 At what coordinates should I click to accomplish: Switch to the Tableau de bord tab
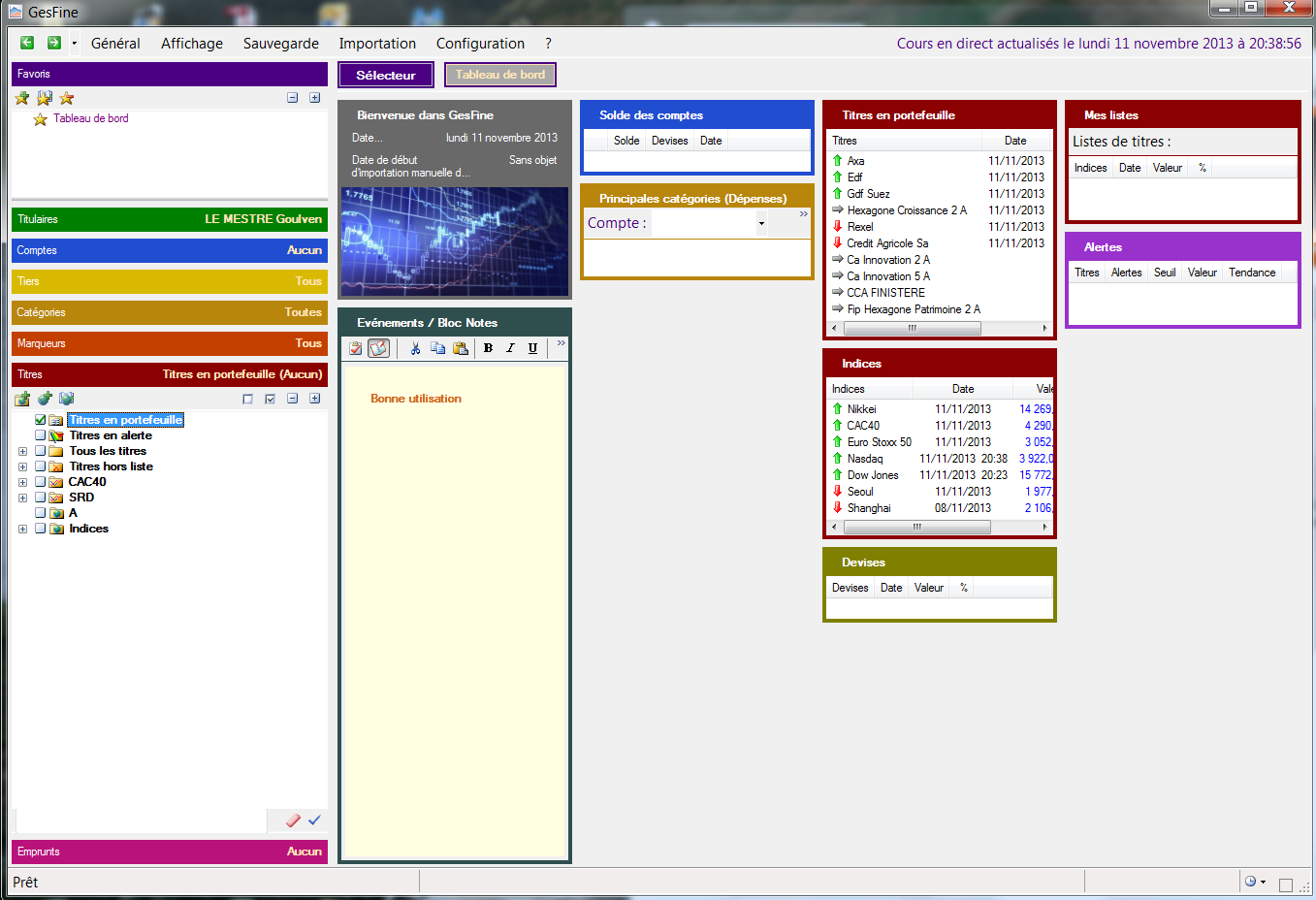[499, 75]
